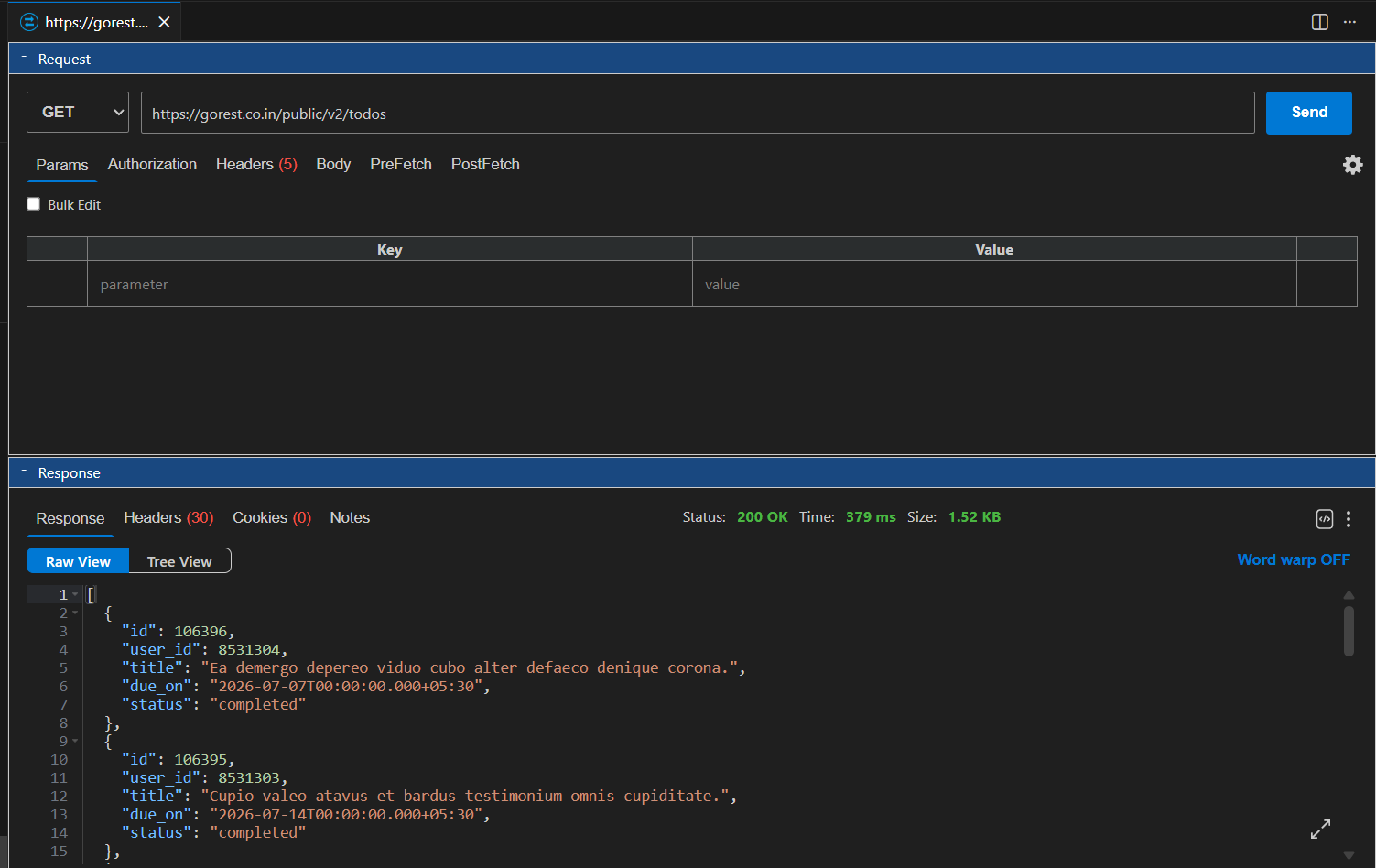
Task: Fold the JSON object at line 9
Action: pos(75,741)
